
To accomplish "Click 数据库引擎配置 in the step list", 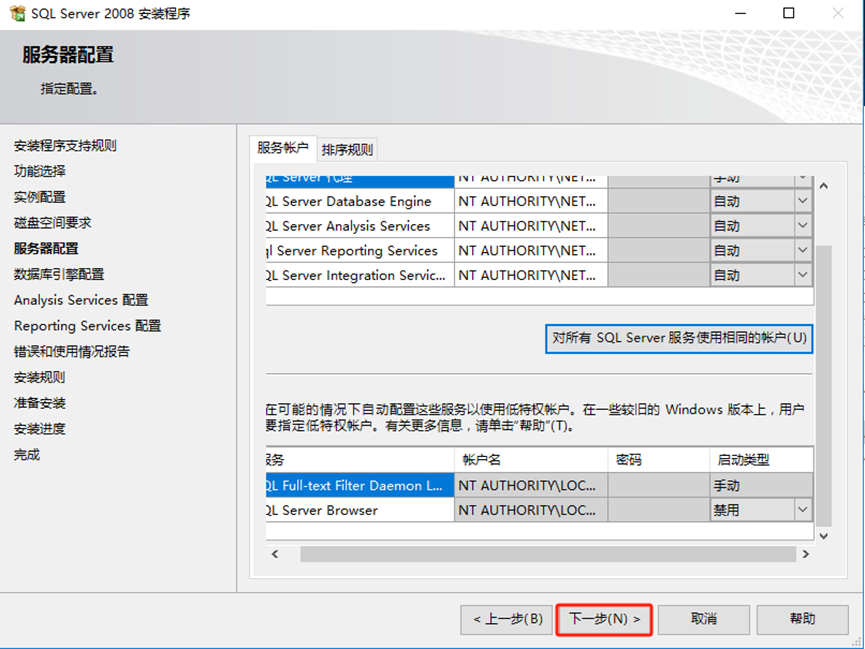I will click(x=59, y=274).
